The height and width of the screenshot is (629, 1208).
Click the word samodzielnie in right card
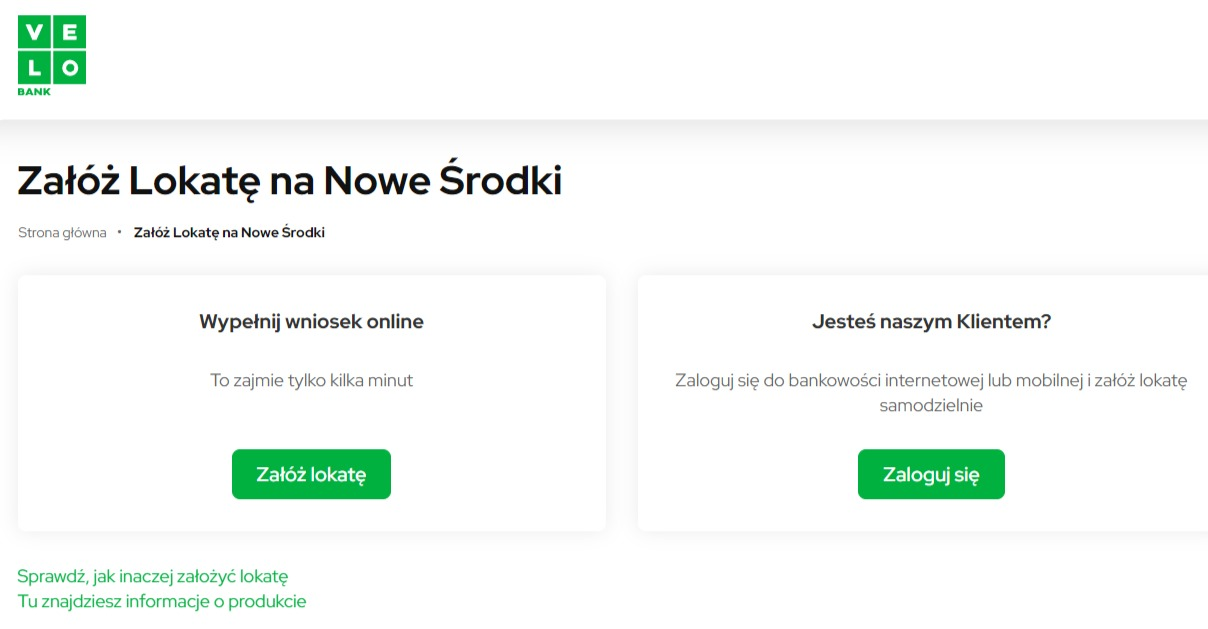pyautogui.click(x=931, y=406)
